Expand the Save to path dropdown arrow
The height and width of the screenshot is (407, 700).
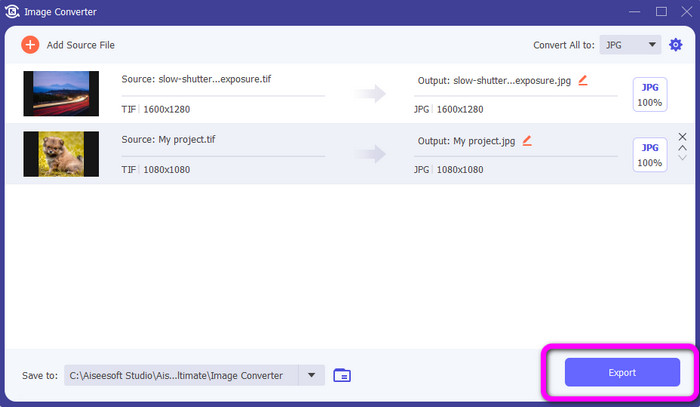pyautogui.click(x=312, y=375)
